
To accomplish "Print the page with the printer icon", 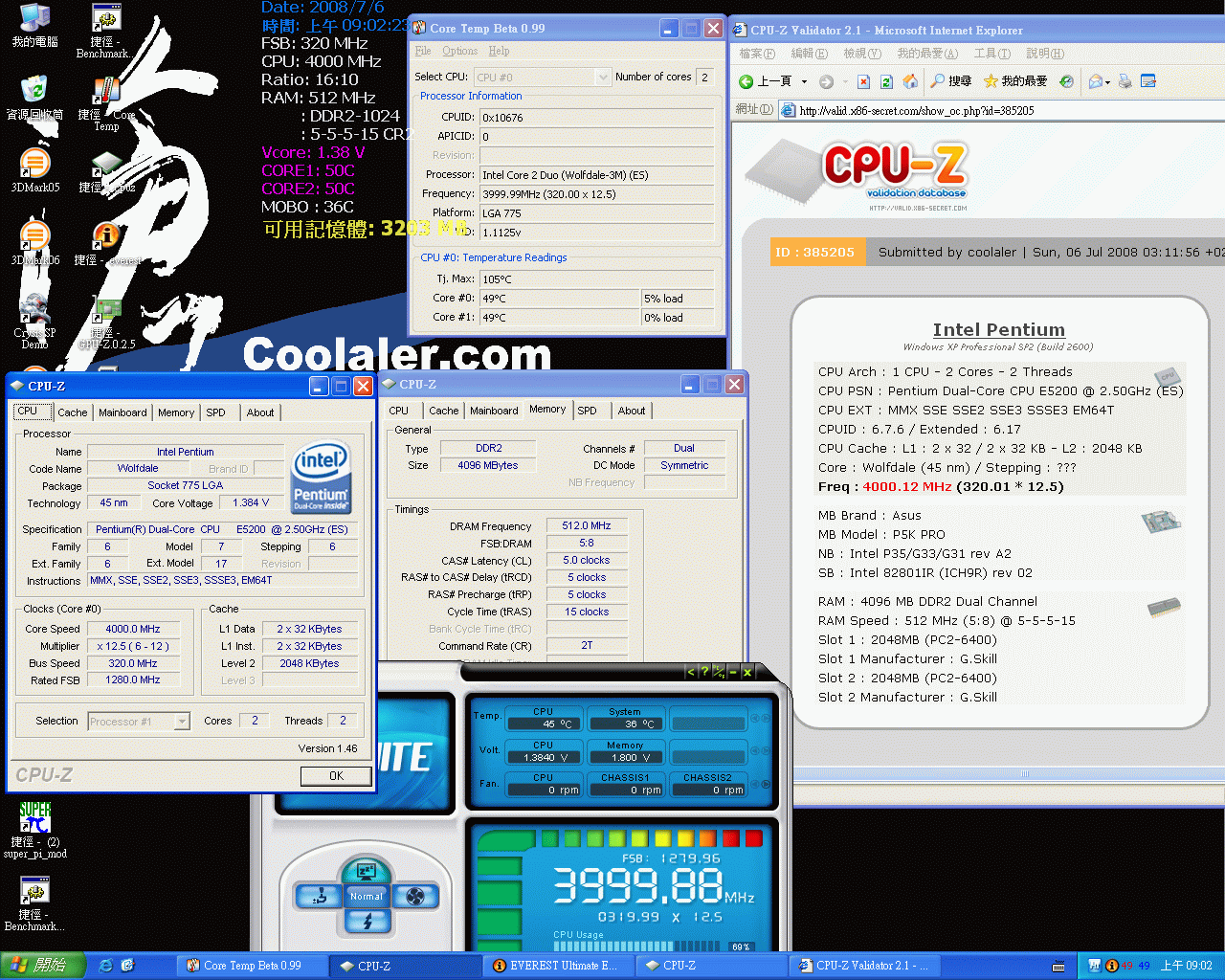I will point(1125,81).
